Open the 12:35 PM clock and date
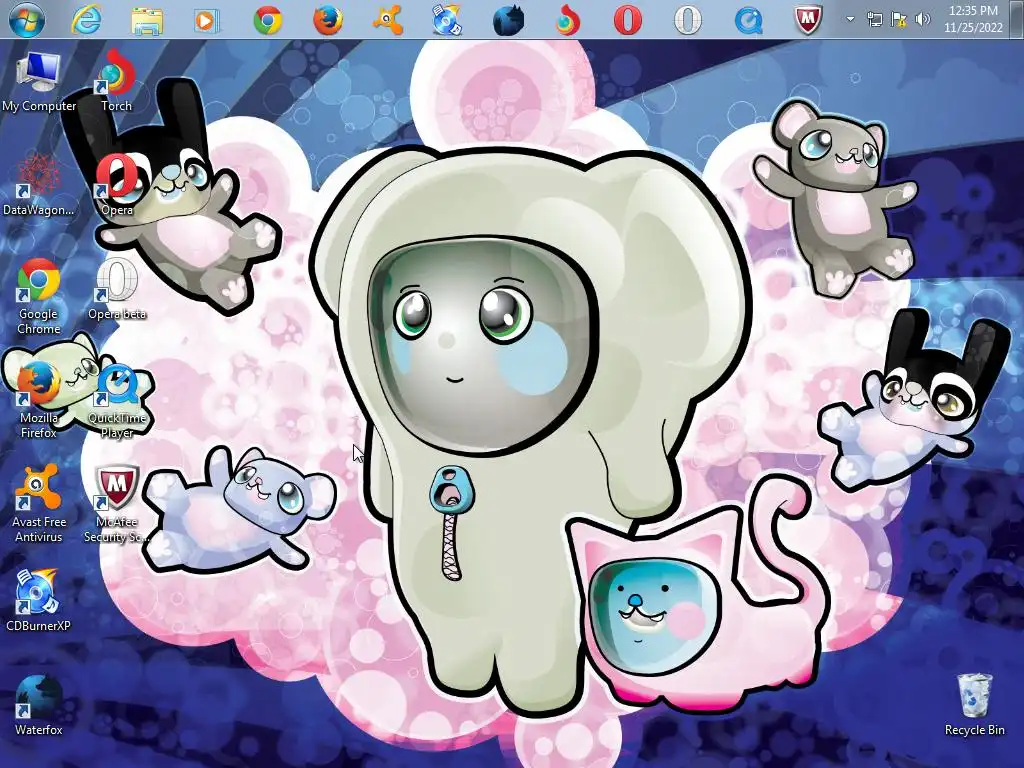Viewport: 1024px width, 768px height. pos(973,19)
